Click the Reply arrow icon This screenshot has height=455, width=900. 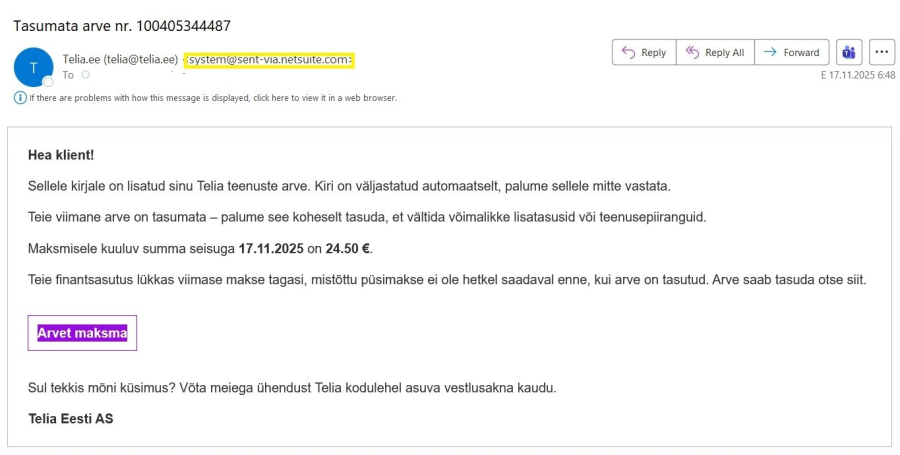click(629, 52)
